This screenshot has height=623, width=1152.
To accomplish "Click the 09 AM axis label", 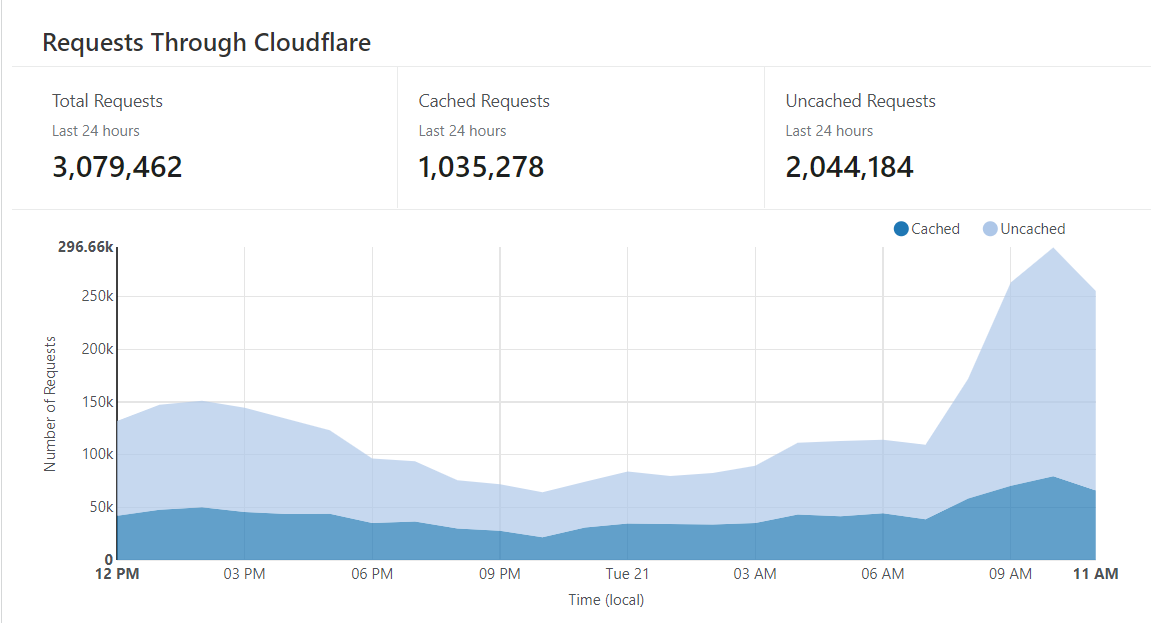I will point(1010,574).
